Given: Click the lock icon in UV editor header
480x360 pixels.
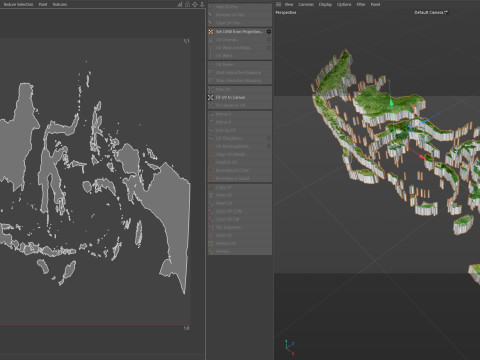Looking at the screenshot, I should [187, 4].
